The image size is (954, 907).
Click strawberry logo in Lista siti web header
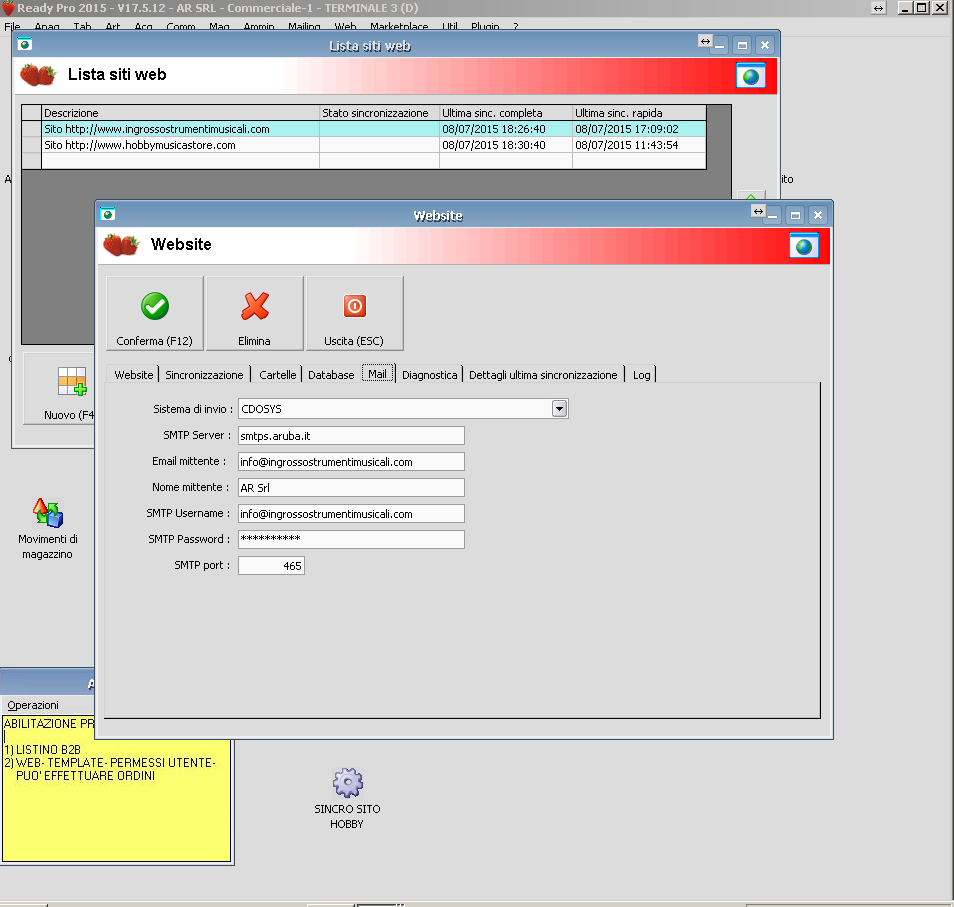[x=38, y=75]
